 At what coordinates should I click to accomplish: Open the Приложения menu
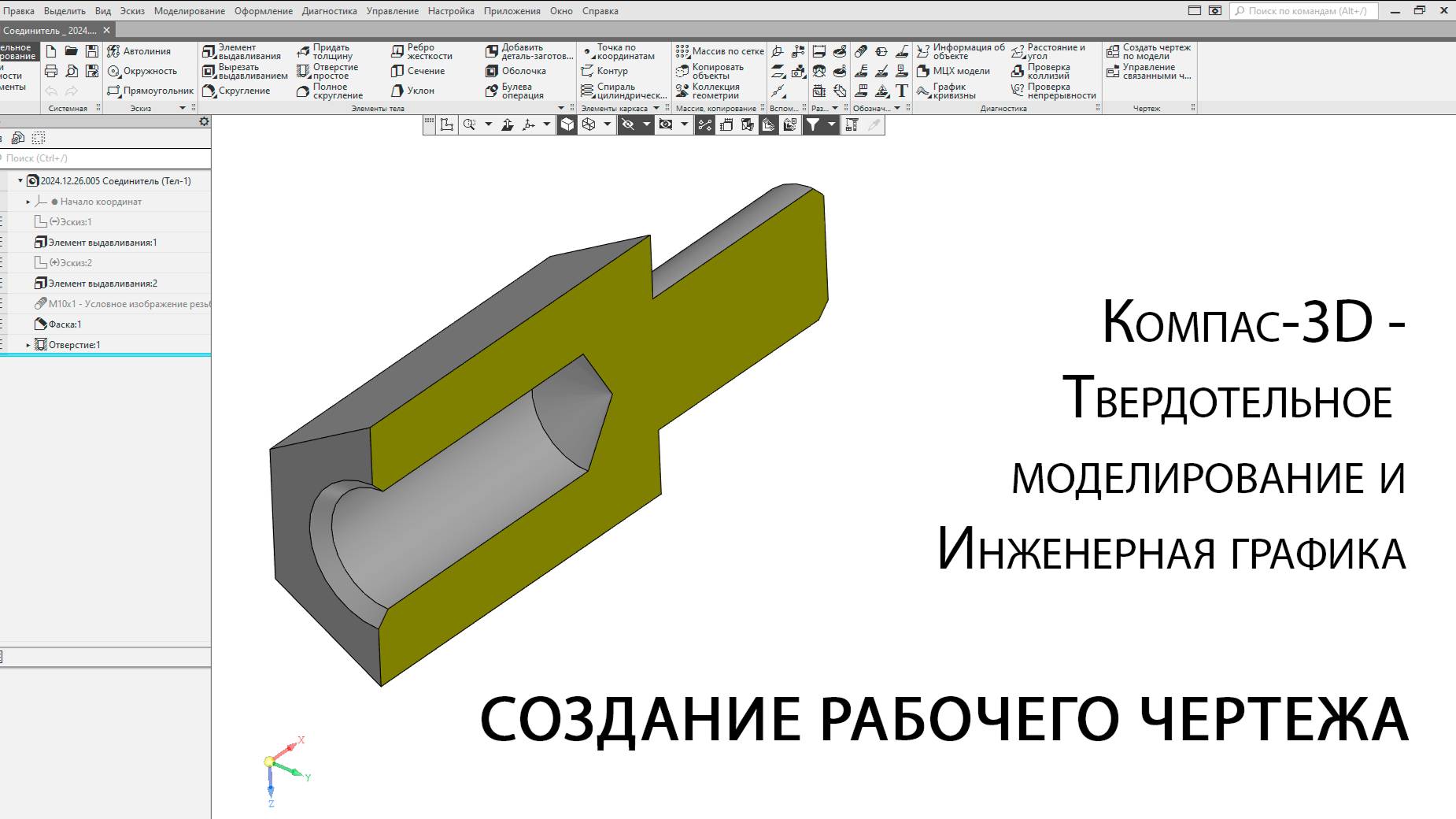pos(512,11)
